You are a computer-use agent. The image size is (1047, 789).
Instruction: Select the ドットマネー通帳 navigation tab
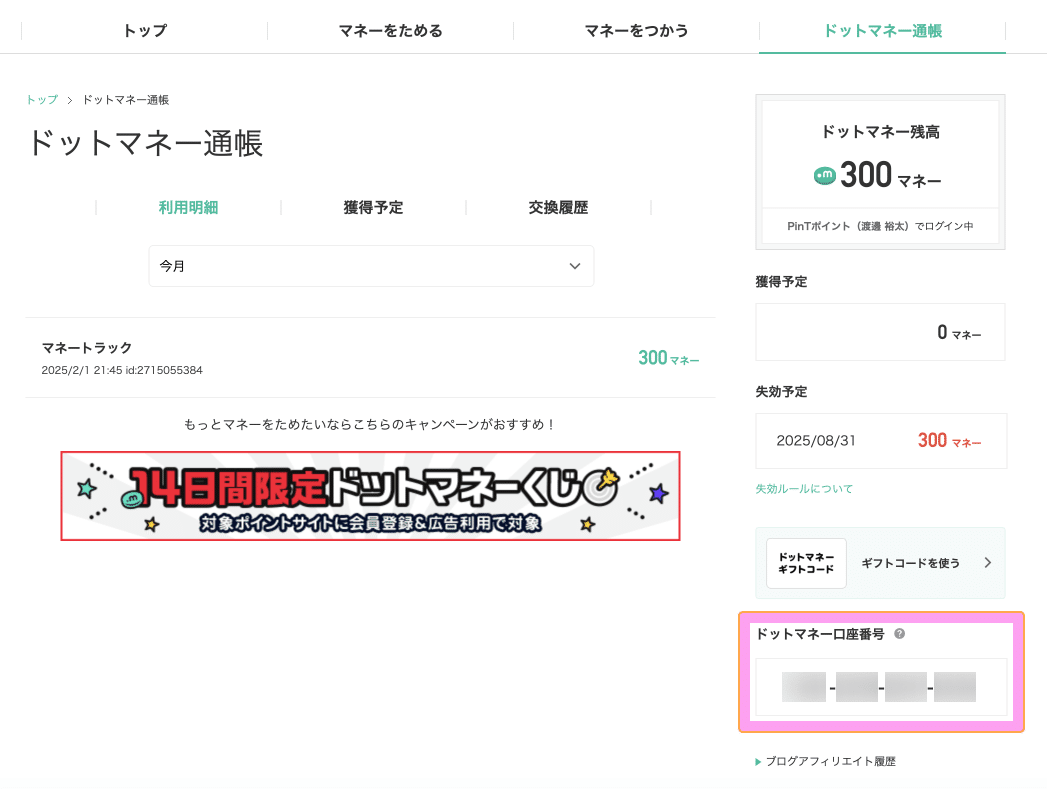tap(881, 30)
